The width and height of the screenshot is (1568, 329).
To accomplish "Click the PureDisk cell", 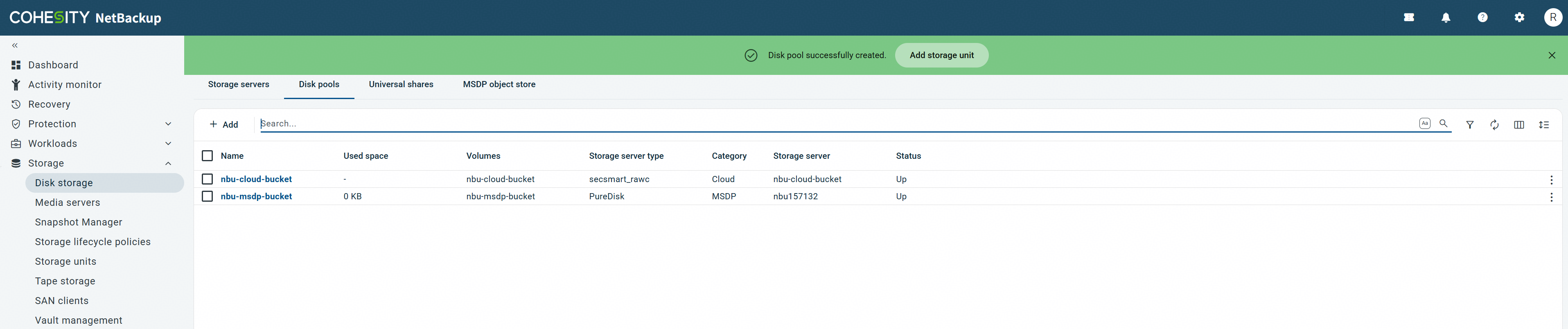I will [607, 196].
